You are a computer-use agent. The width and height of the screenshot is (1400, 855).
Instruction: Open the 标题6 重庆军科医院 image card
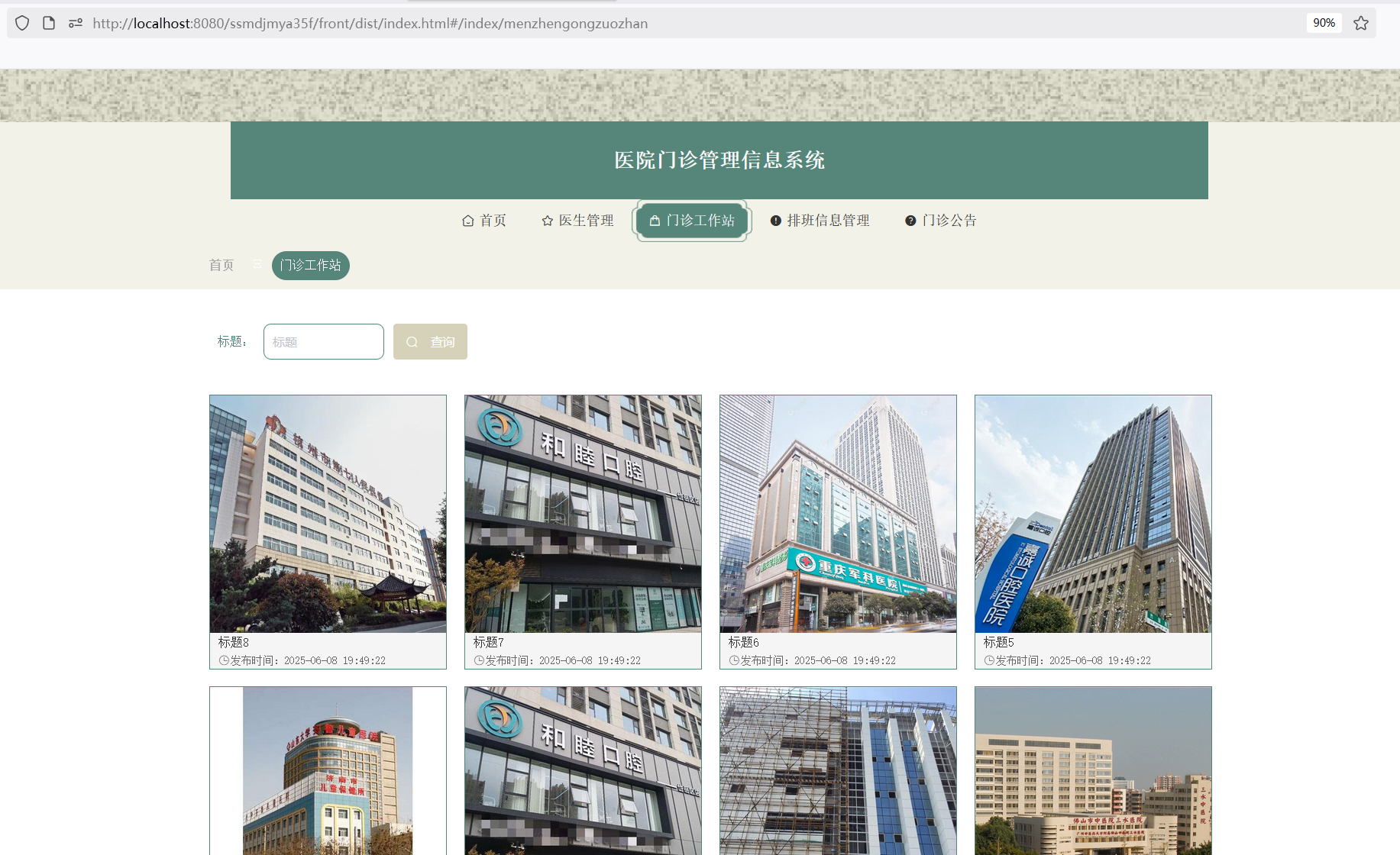(x=838, y=514)
